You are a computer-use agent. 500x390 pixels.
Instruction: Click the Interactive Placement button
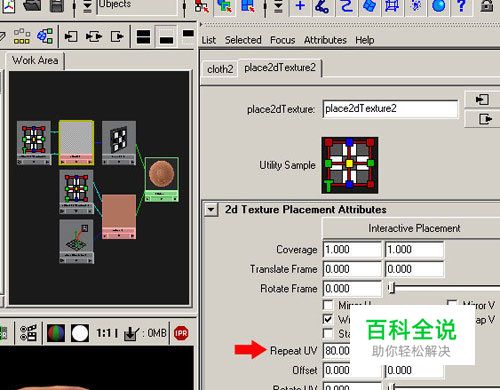point(413,228)
